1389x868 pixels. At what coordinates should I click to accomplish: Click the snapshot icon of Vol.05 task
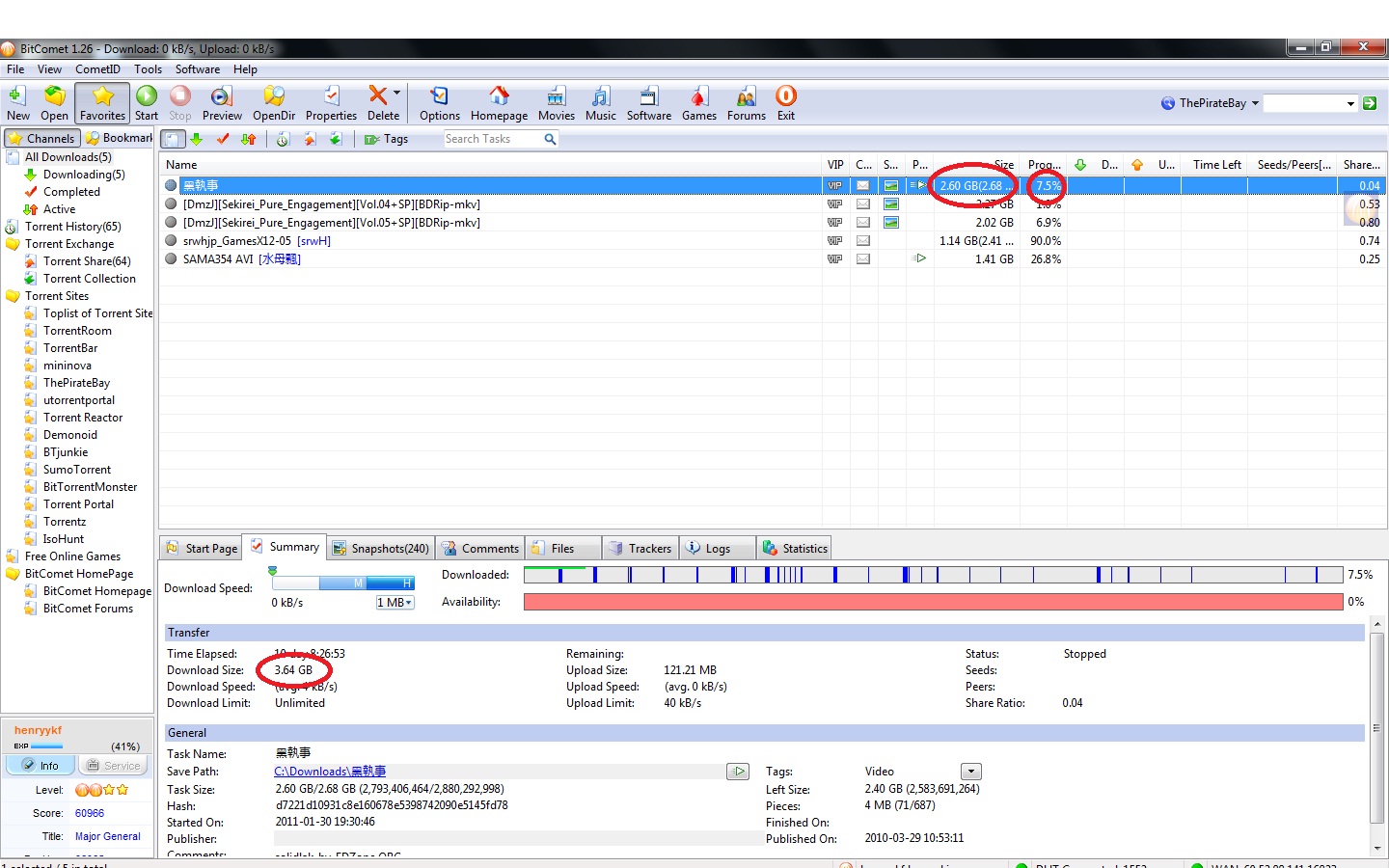pos(891,223)
